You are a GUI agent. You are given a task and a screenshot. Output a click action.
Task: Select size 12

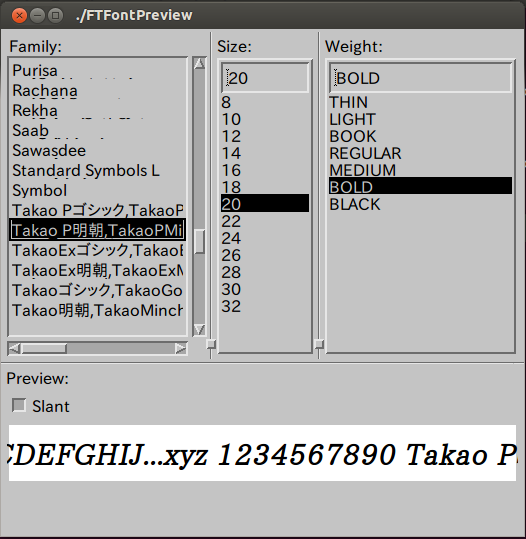(x=265, y=136)
